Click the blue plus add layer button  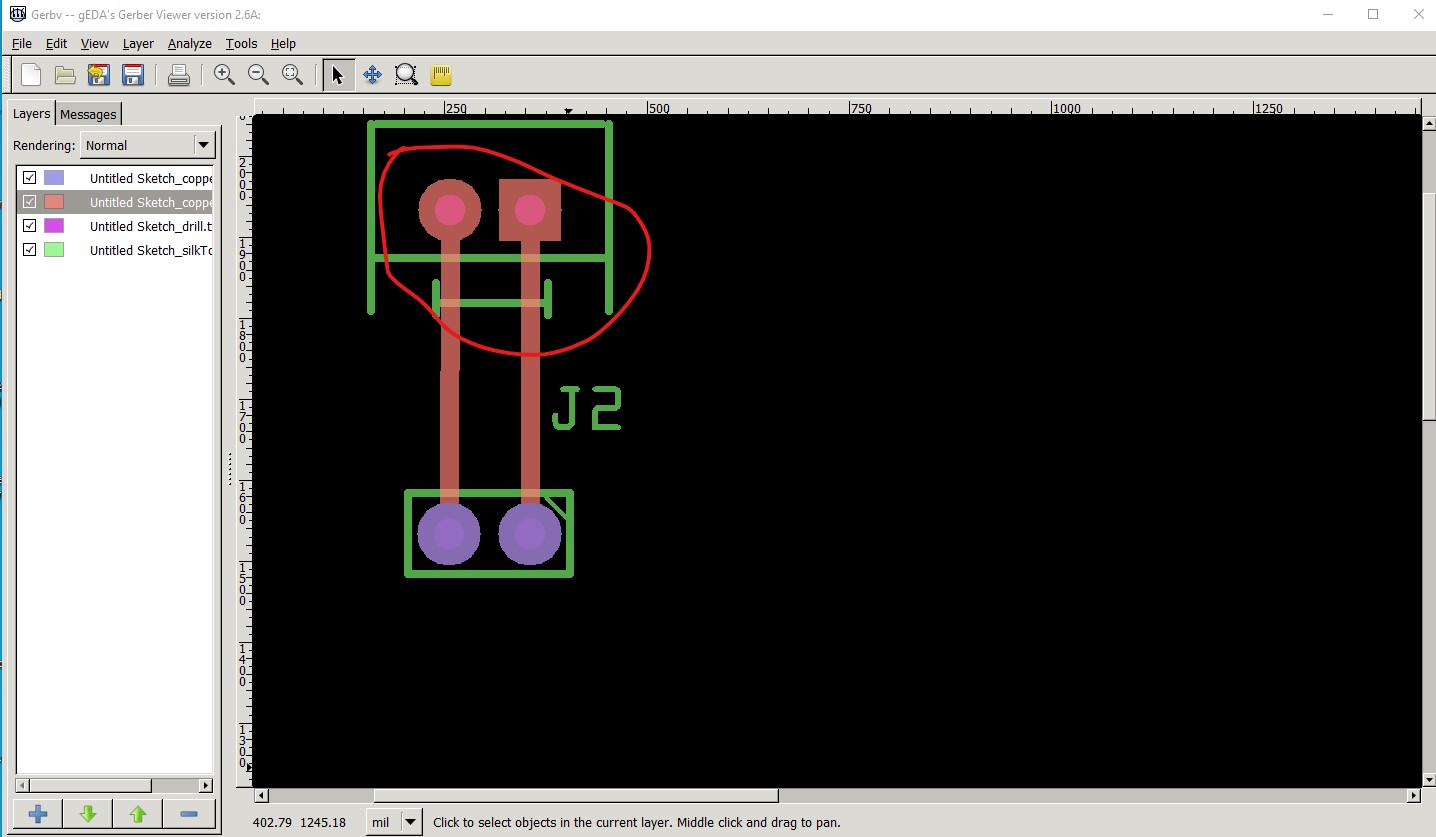tap(38, 814)
